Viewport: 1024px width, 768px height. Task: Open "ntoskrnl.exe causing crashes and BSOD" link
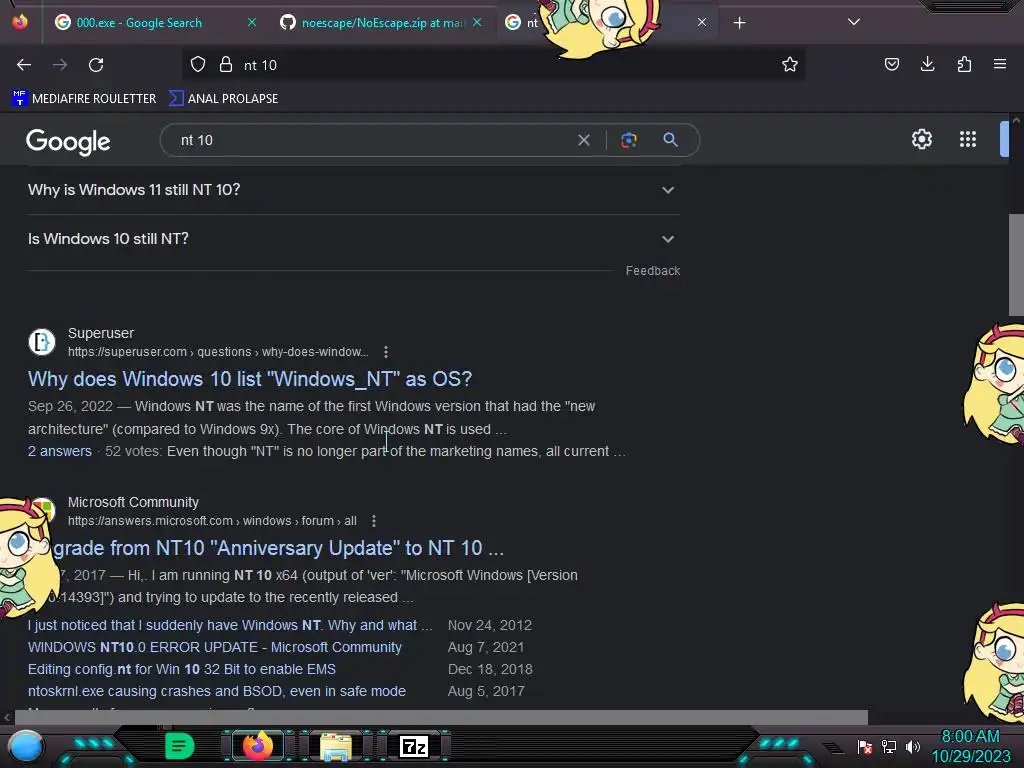click(x=217, y=691)
